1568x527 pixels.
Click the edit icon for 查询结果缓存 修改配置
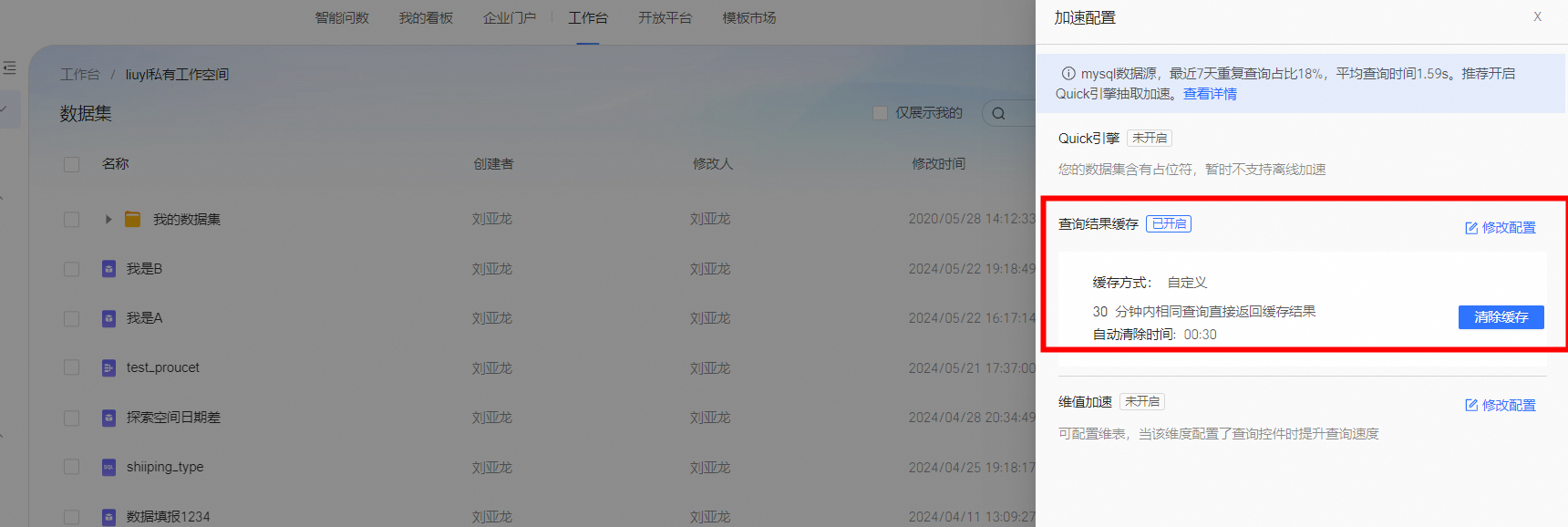tap(1470, 228)
